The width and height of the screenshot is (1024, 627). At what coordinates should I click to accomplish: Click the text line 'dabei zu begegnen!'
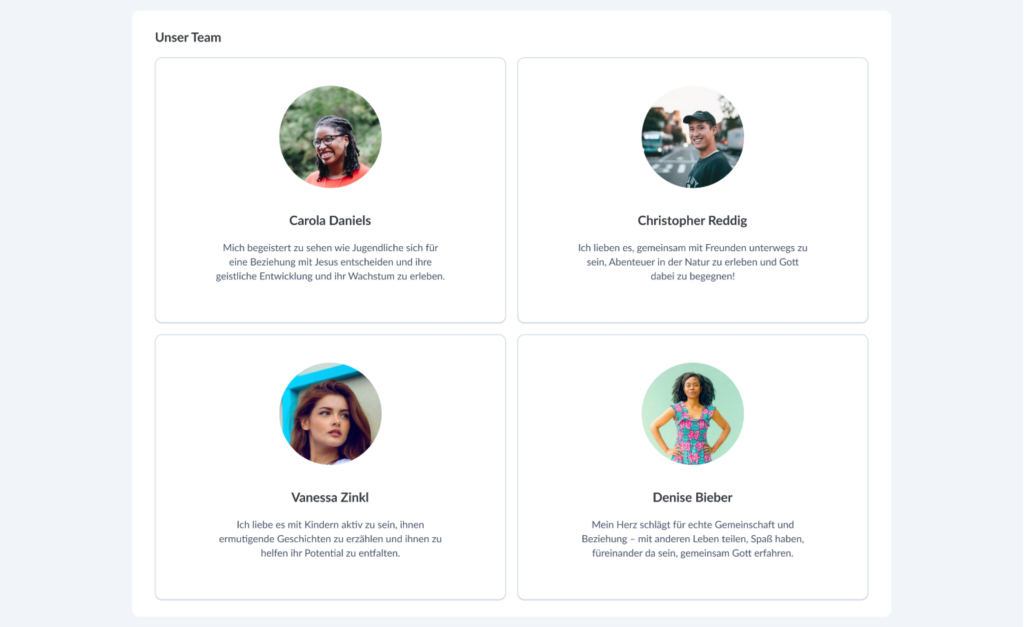pos(693,276)
